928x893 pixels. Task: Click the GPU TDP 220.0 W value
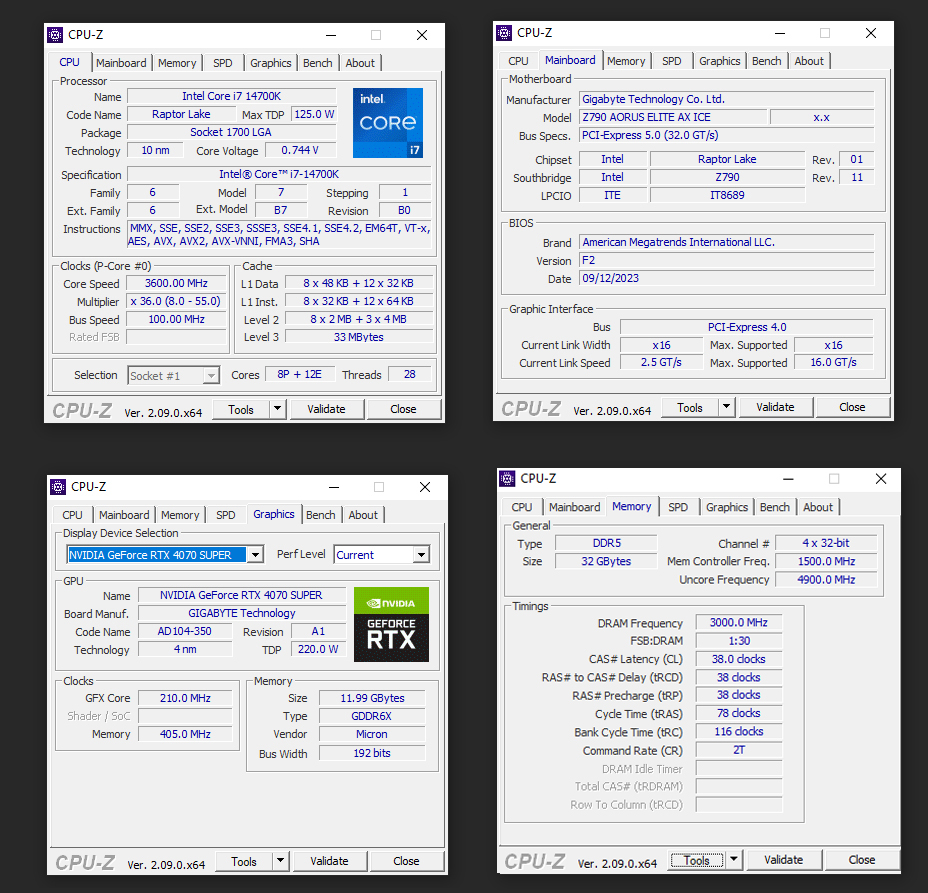pos(318,649)
